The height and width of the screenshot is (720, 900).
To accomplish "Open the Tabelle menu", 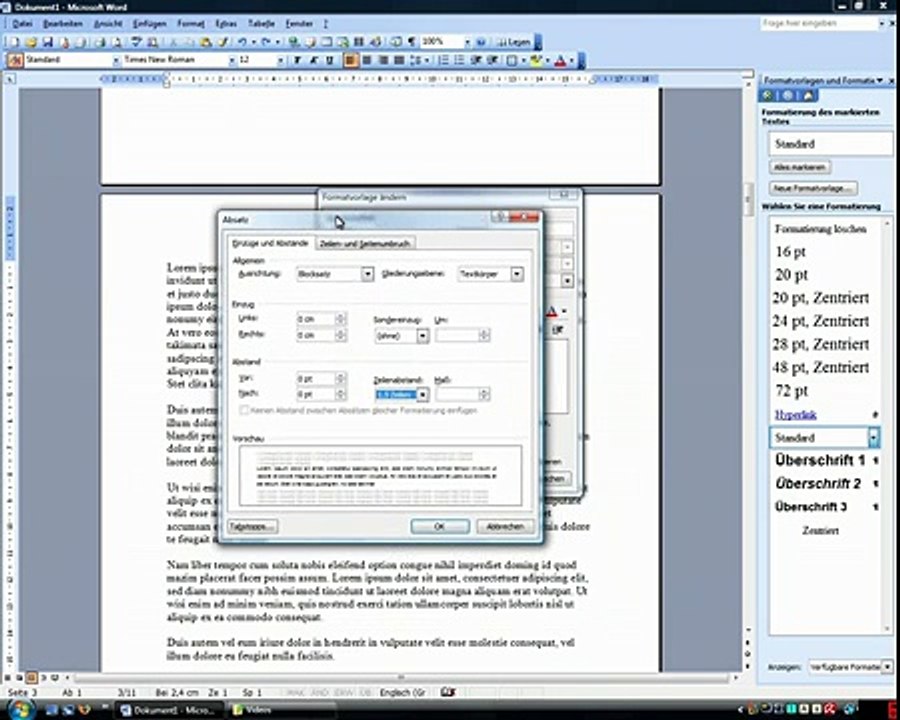I will pos(261,24).
